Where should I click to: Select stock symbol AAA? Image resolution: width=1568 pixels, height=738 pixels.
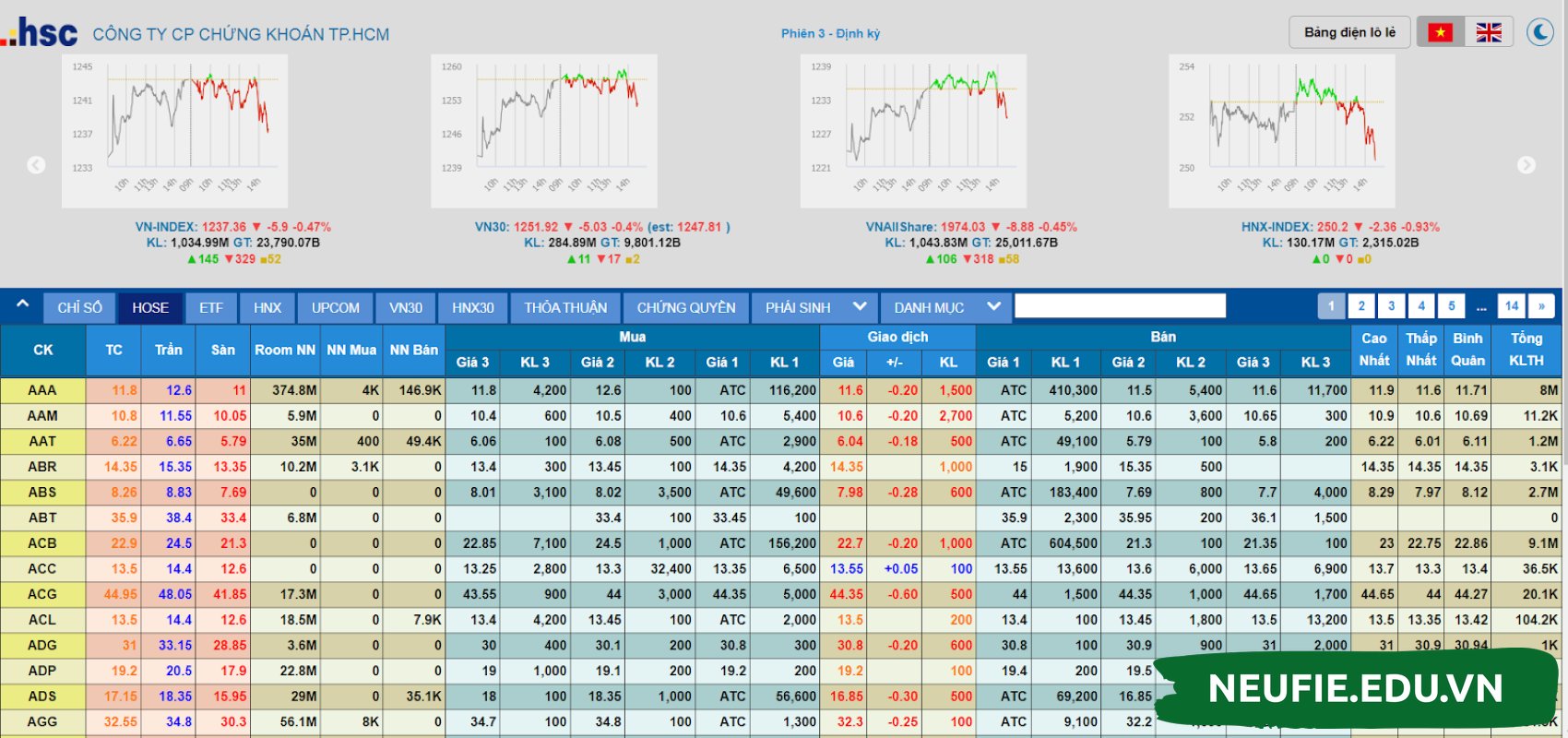(x=42, y=390)
